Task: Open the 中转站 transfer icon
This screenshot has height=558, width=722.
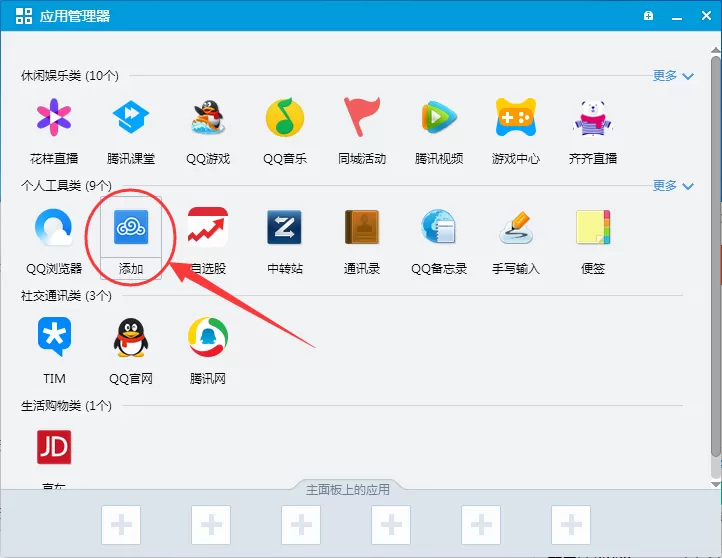Action: click(285, 227)
